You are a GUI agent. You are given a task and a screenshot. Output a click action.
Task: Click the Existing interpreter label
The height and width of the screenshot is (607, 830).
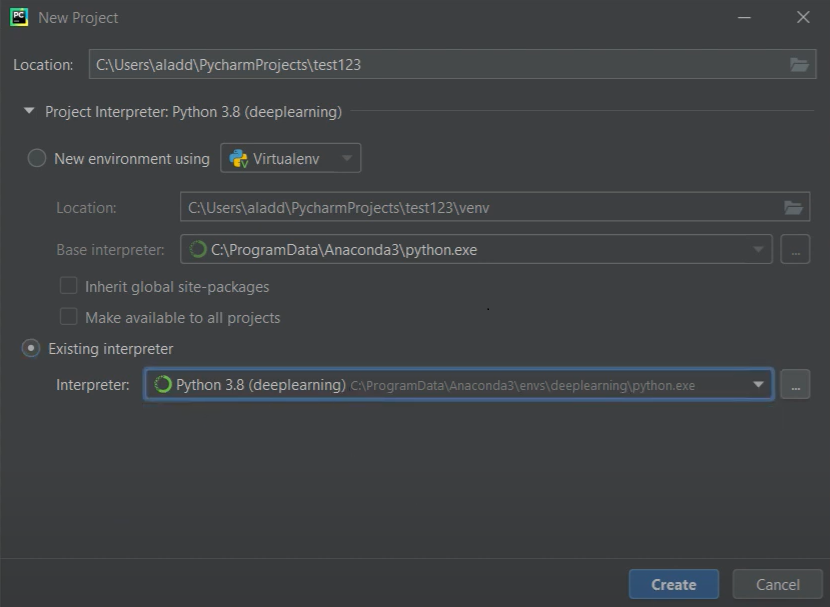click(x=111, y=349)
